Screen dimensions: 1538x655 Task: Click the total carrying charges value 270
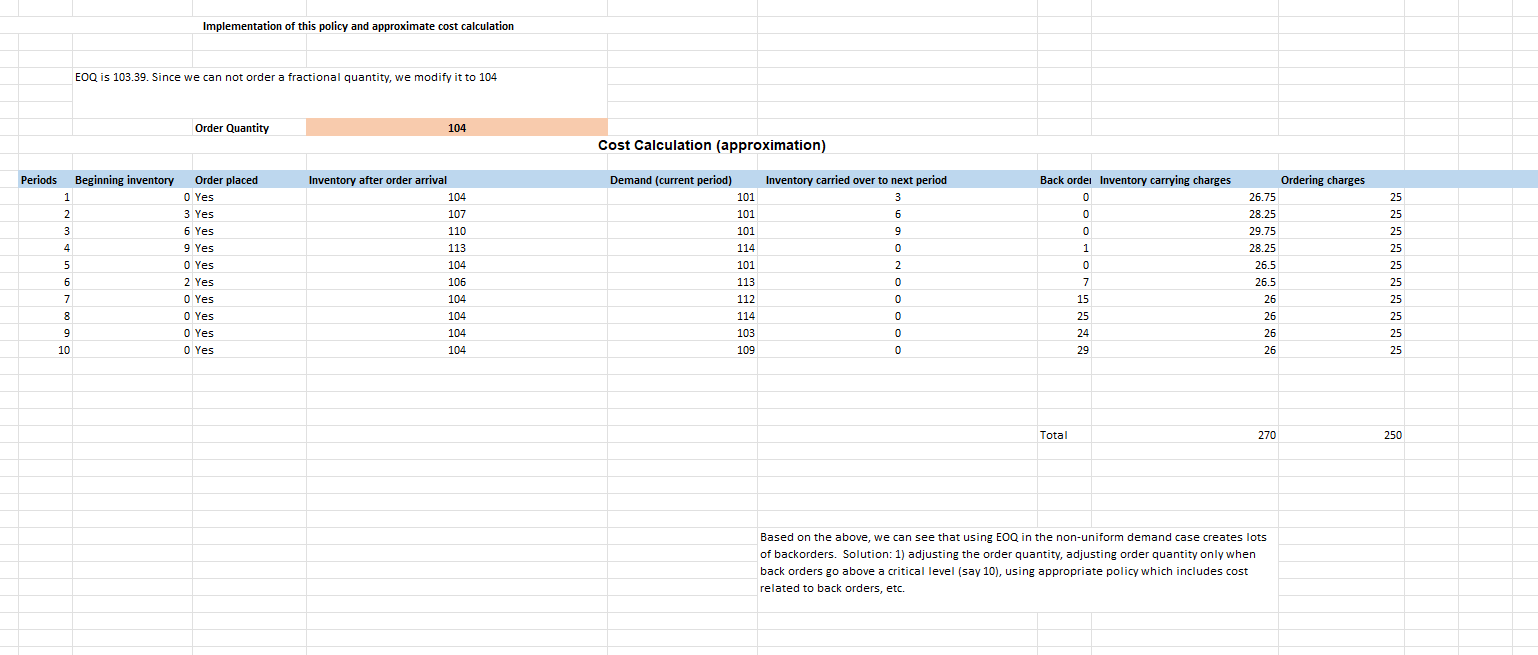tap(1185, 435)
